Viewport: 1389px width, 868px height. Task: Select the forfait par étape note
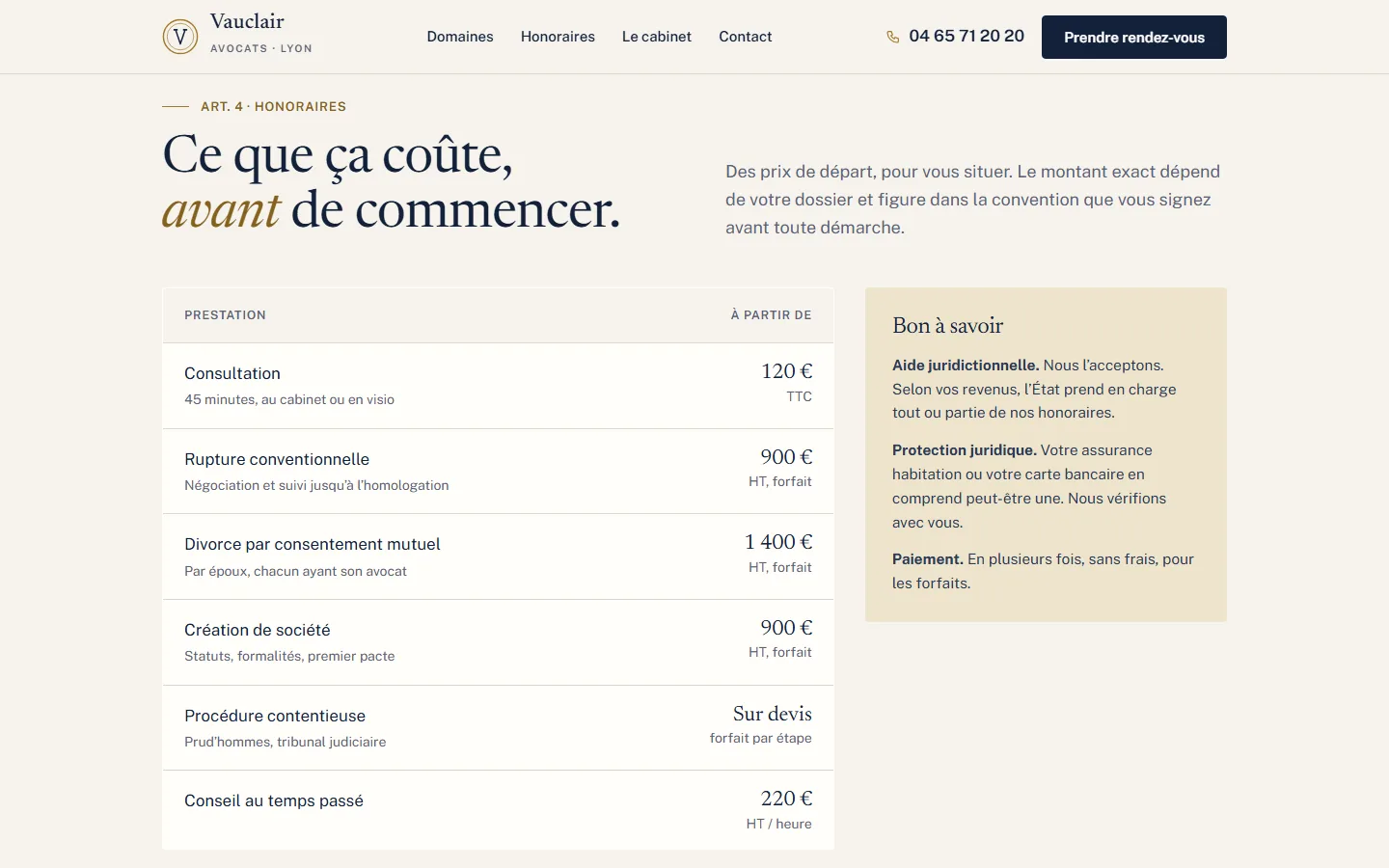coord(761,738)
